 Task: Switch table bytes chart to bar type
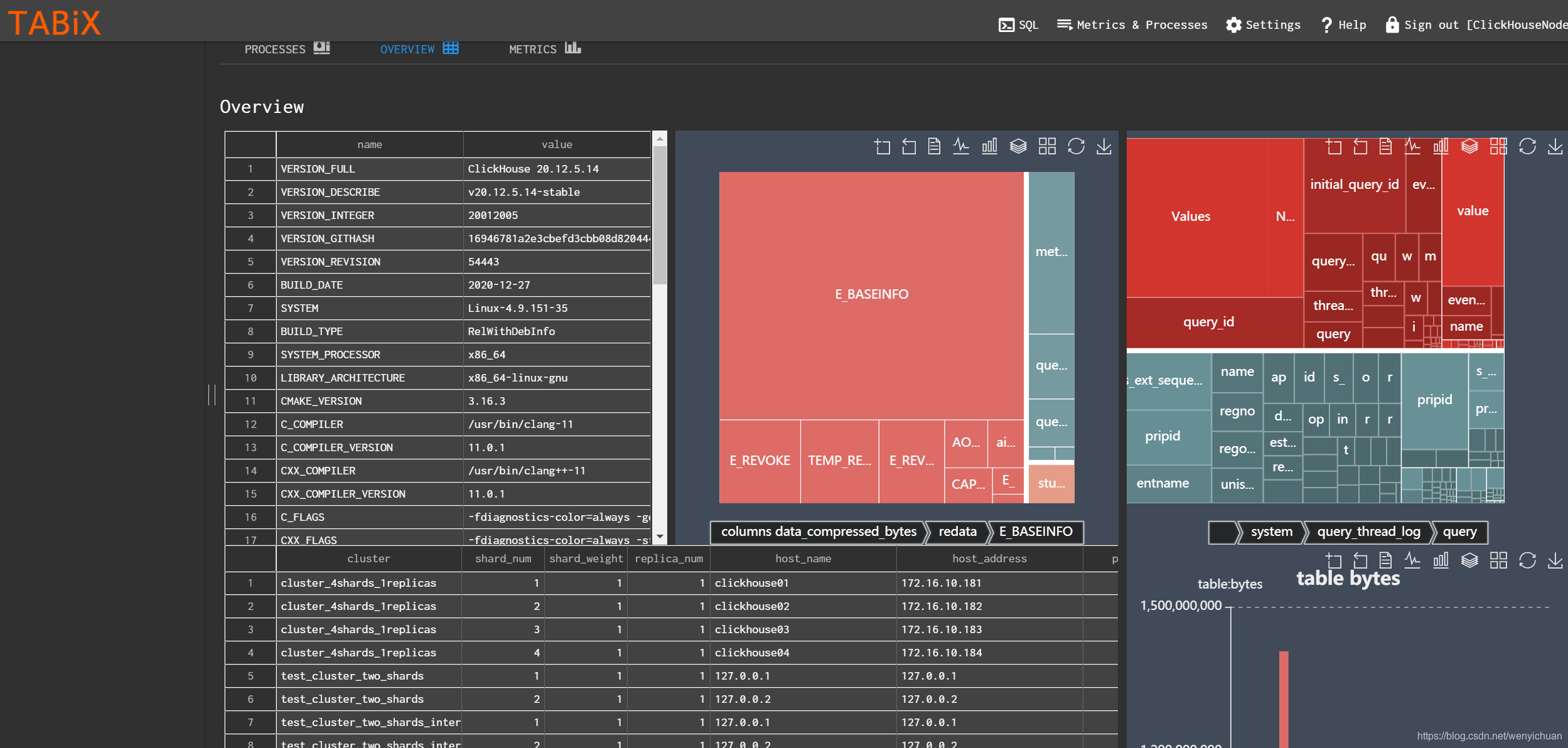pyautogui.click(x=1441, y=560)
